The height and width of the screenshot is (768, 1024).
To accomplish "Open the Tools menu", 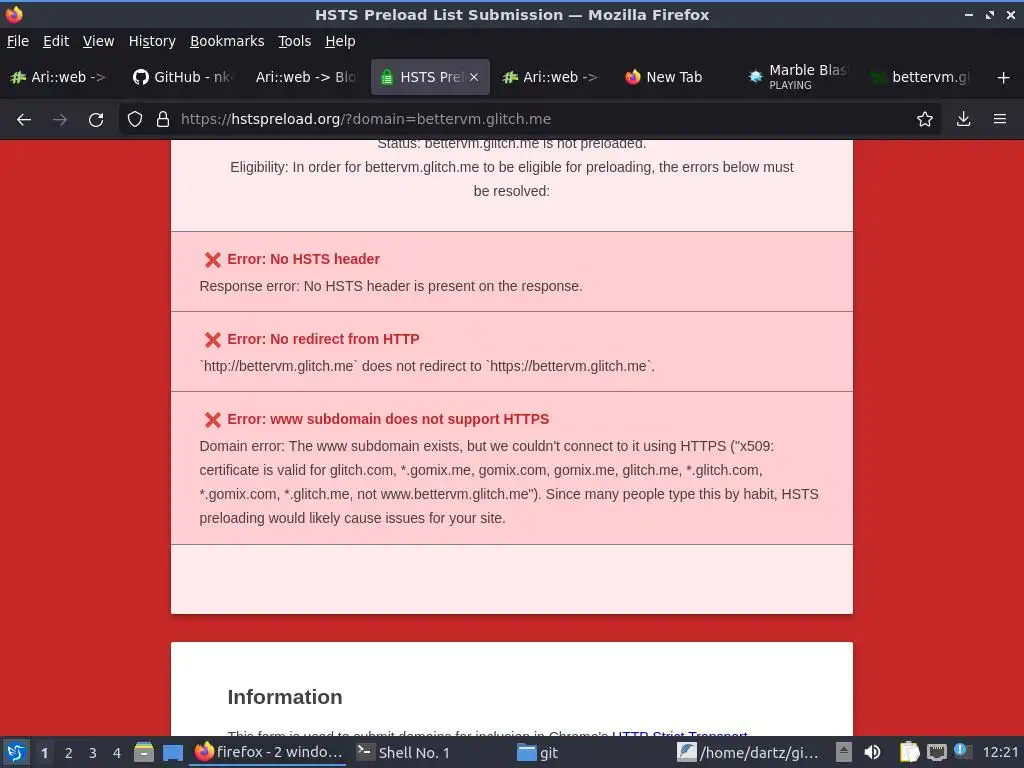I will pos(295,41).
